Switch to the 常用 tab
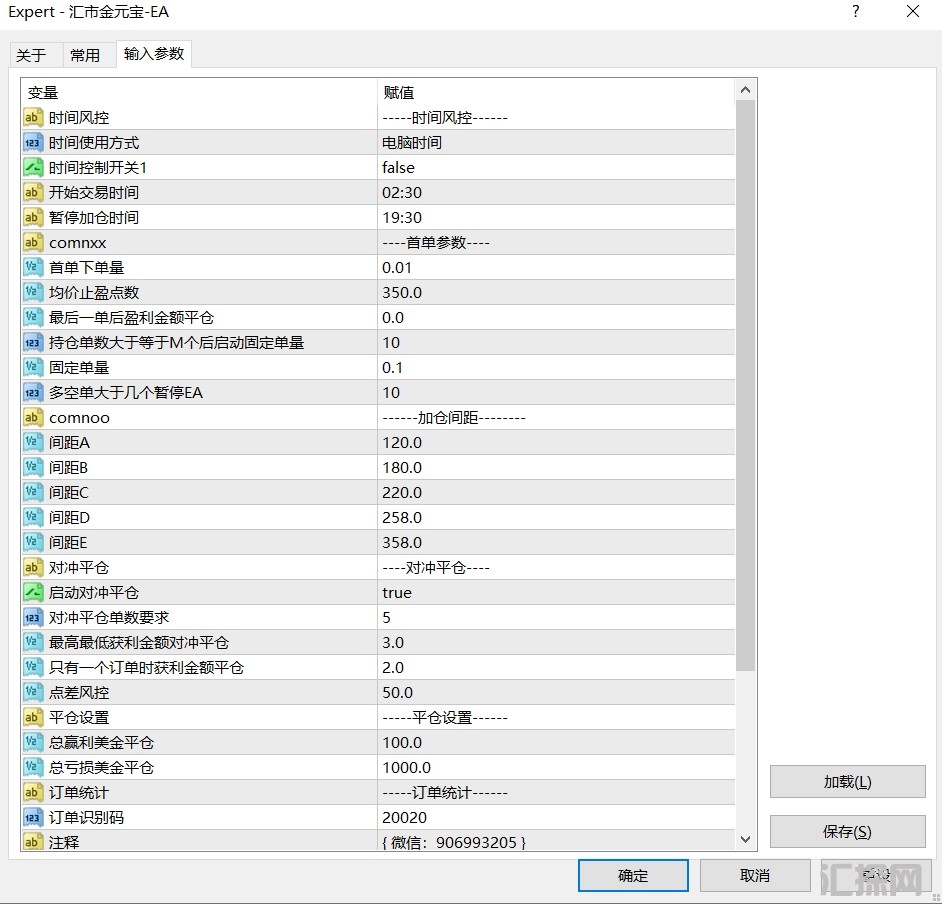 click(85, 55)
